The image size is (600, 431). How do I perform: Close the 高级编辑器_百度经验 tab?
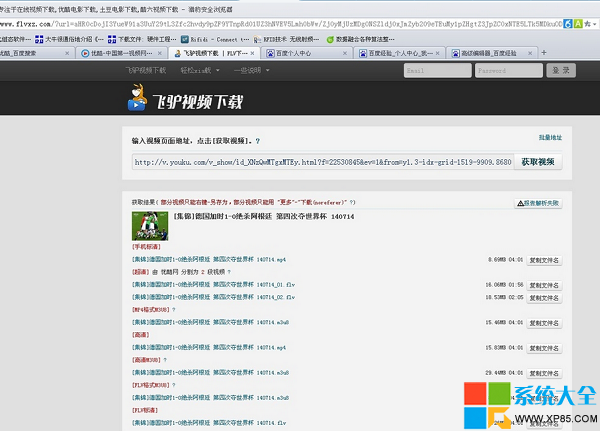pos(530,53)
